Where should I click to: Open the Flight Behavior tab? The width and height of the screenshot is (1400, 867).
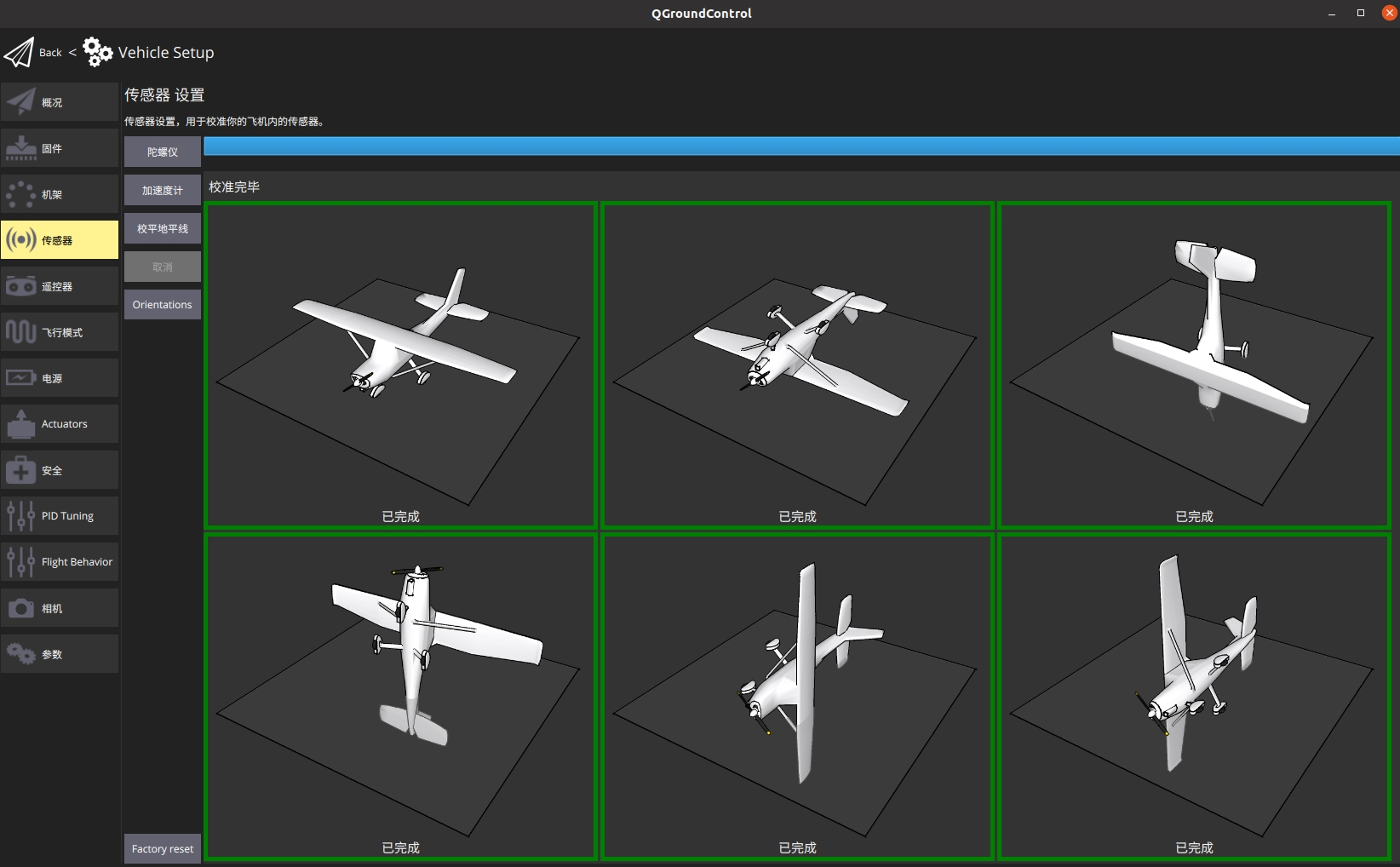(x=60, y=562)
